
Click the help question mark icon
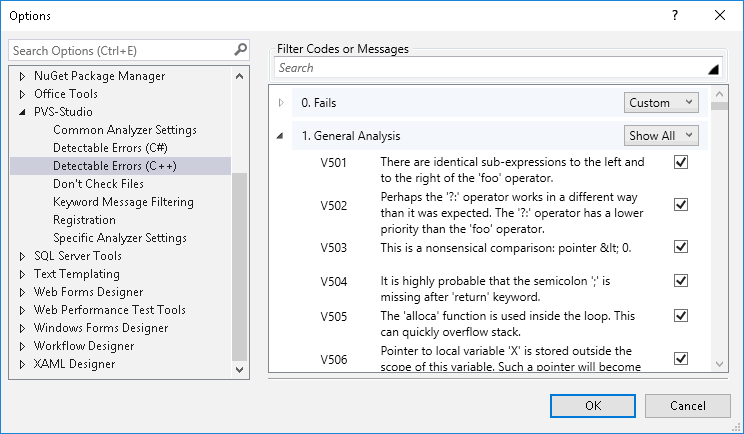(675, 16)
